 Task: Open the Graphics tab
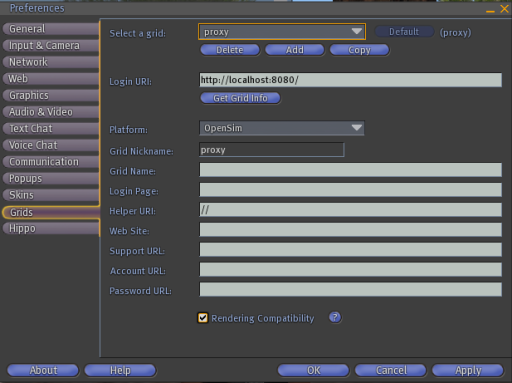(51, 95)
